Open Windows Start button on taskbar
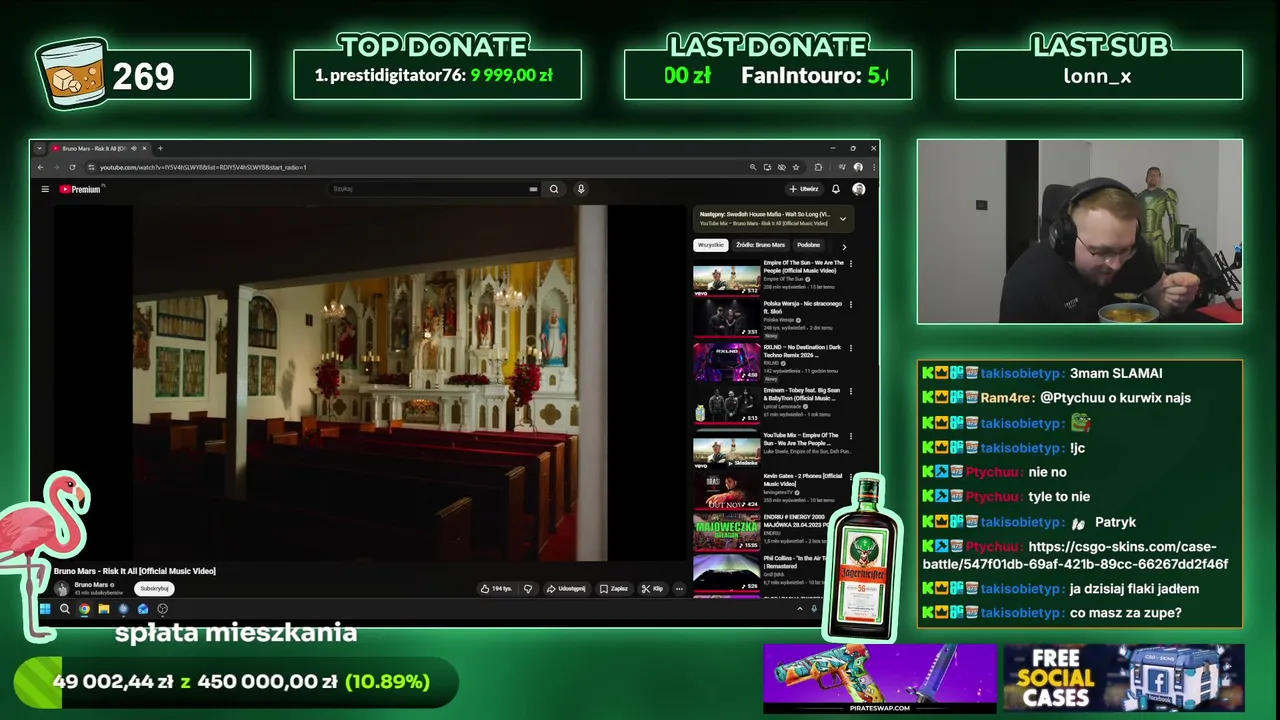The height and width of the screenshot is (720, 1280). 45,608
